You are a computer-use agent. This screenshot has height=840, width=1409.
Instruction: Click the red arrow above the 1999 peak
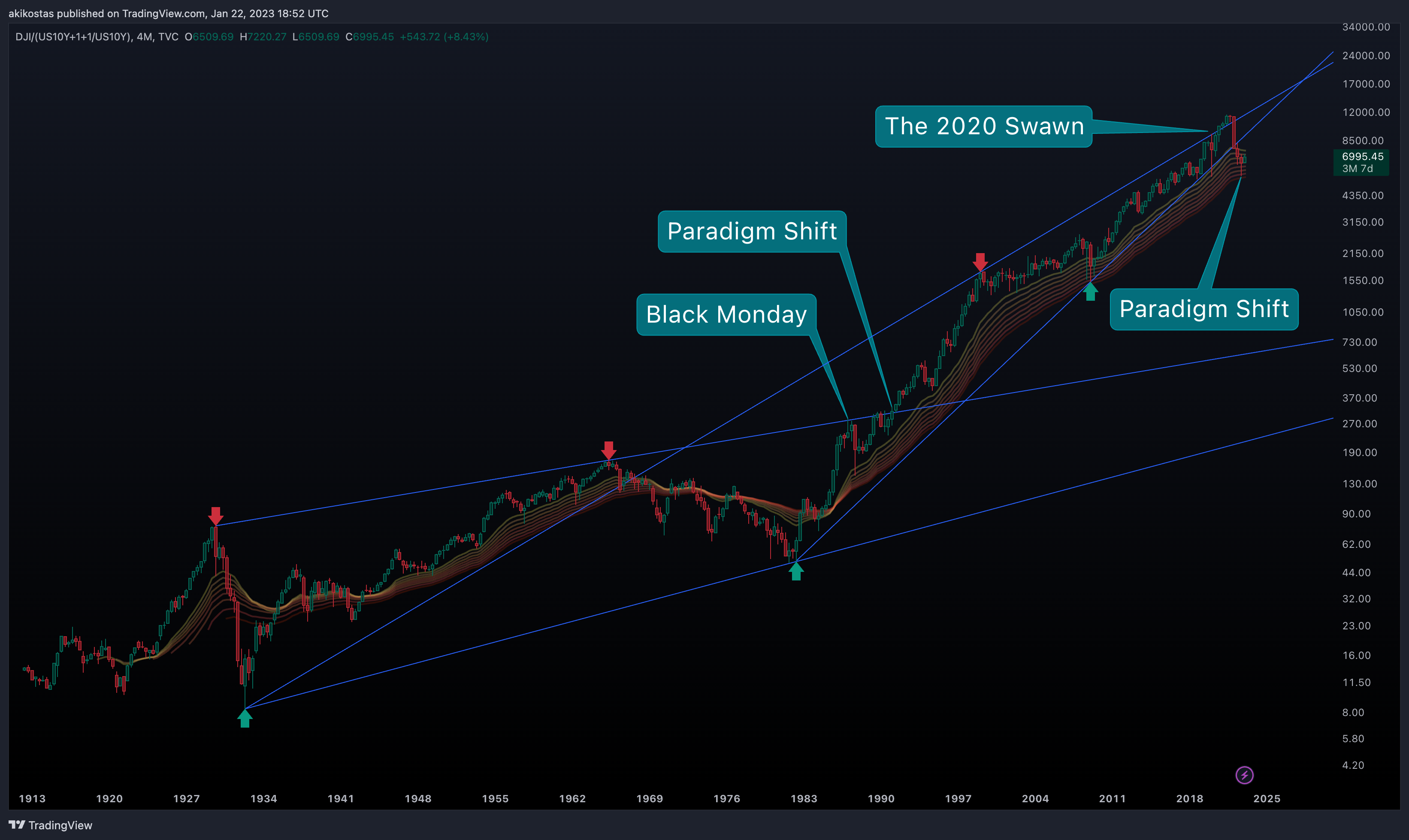980,263
